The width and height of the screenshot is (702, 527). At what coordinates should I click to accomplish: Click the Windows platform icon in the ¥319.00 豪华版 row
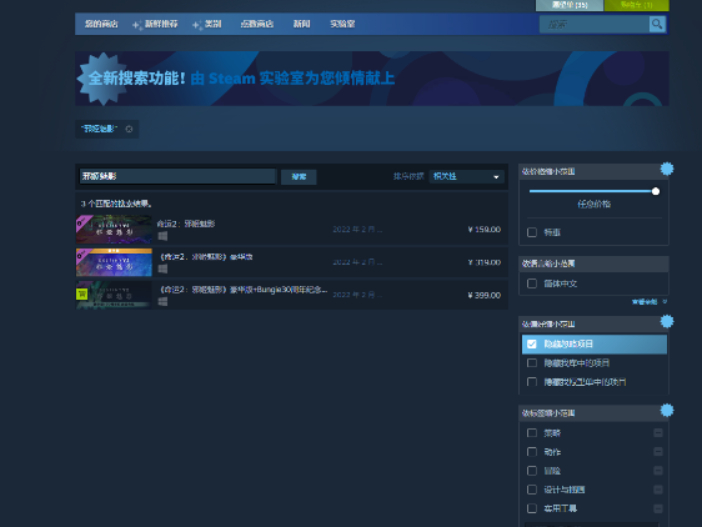coord(163,269)
